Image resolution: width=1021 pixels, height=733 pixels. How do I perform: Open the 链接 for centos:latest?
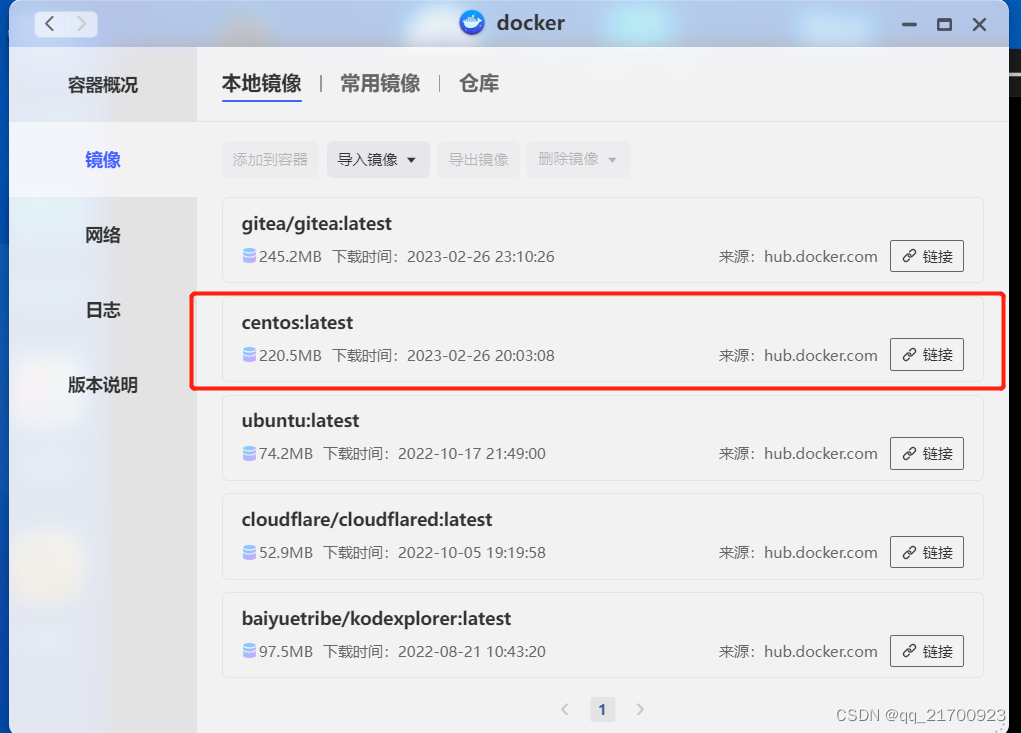click(927, 355)
